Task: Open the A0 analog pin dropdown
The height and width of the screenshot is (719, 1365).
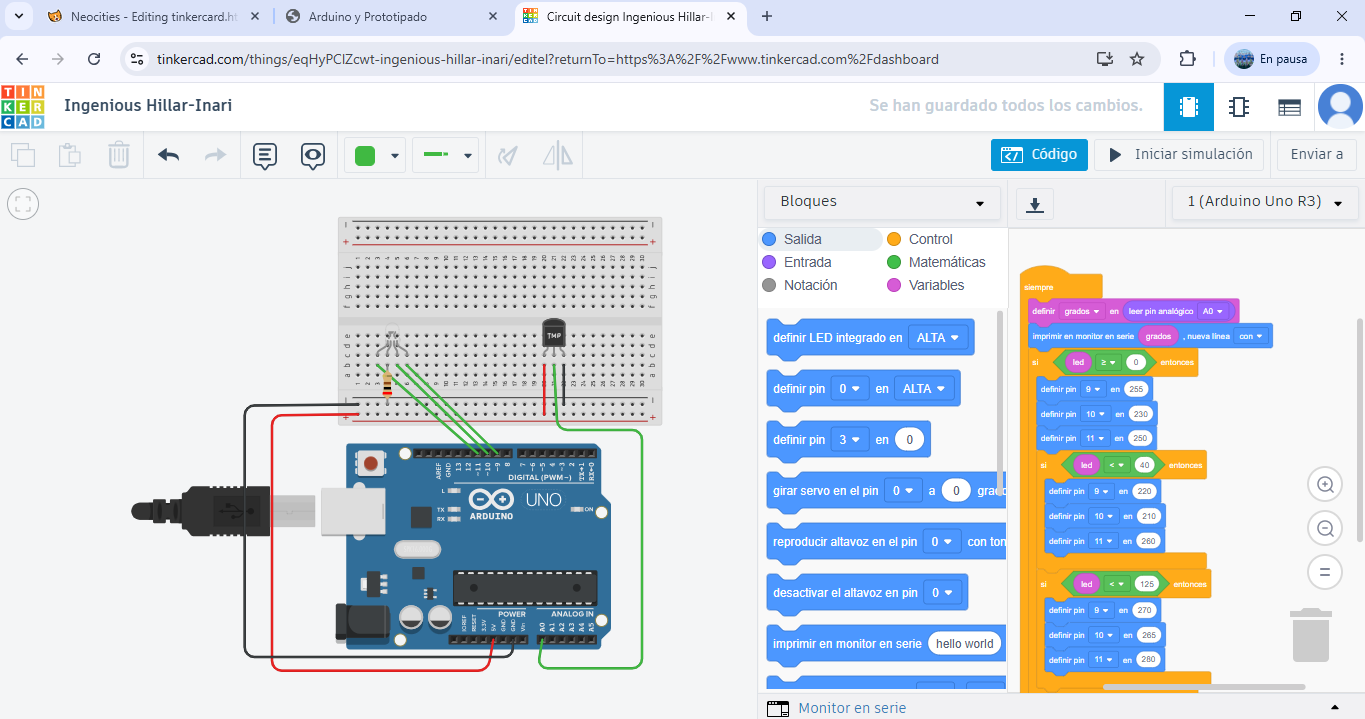Action: [x=1212, y=311]
